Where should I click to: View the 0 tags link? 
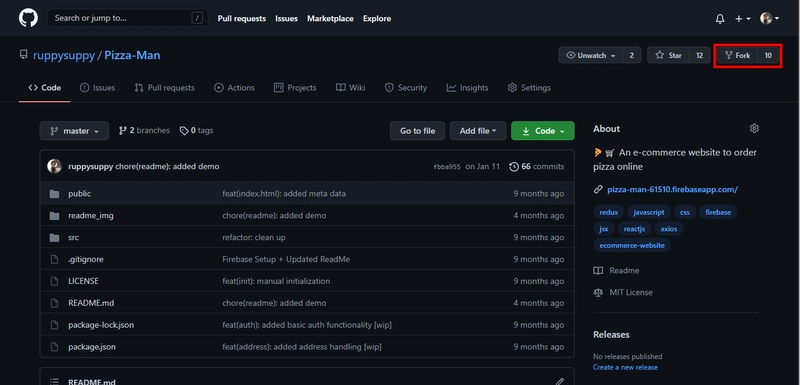pos(196,131)
